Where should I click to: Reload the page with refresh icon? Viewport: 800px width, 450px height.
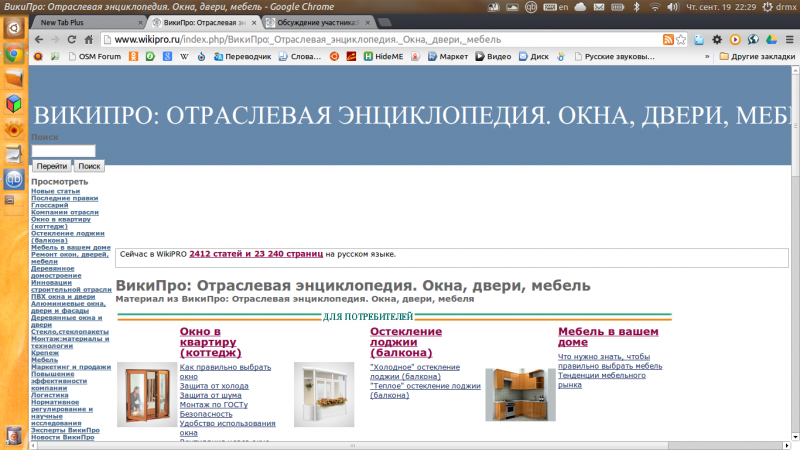[71, 40]
